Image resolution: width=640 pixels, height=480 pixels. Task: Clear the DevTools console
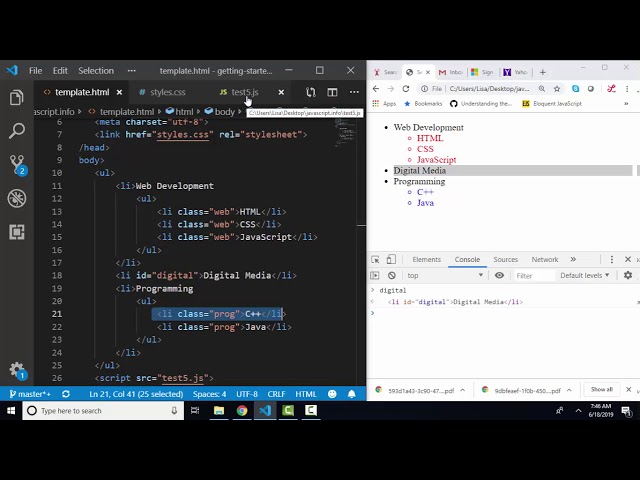pos(392,276)
